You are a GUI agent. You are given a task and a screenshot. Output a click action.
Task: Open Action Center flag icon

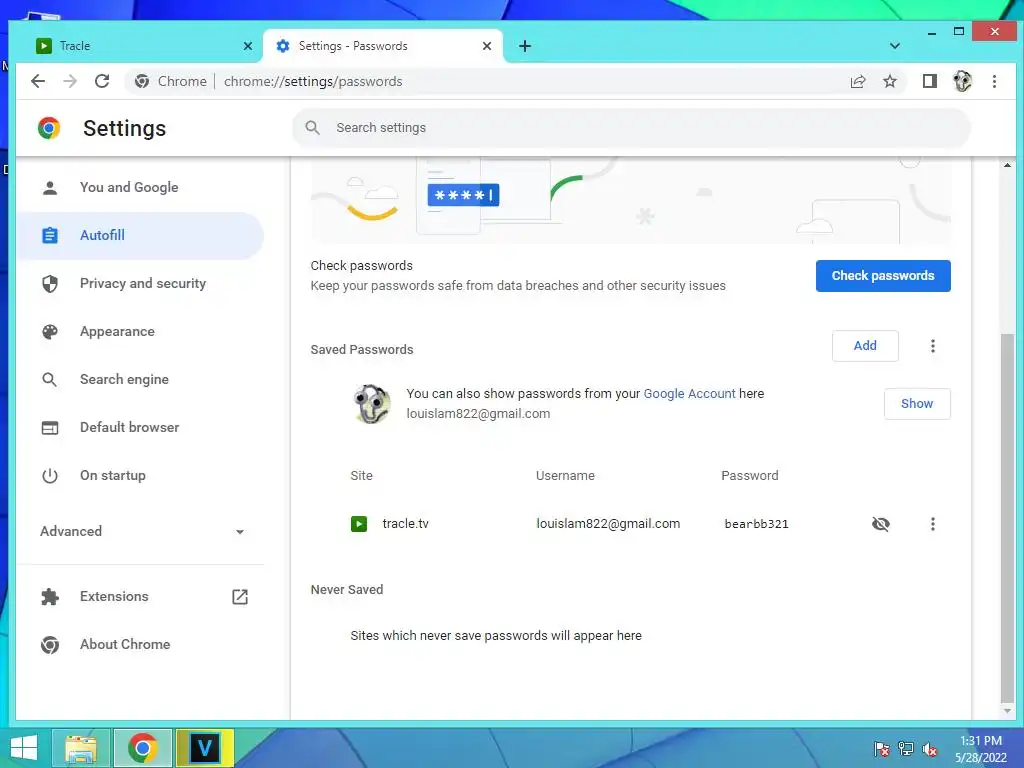[881, 749]
